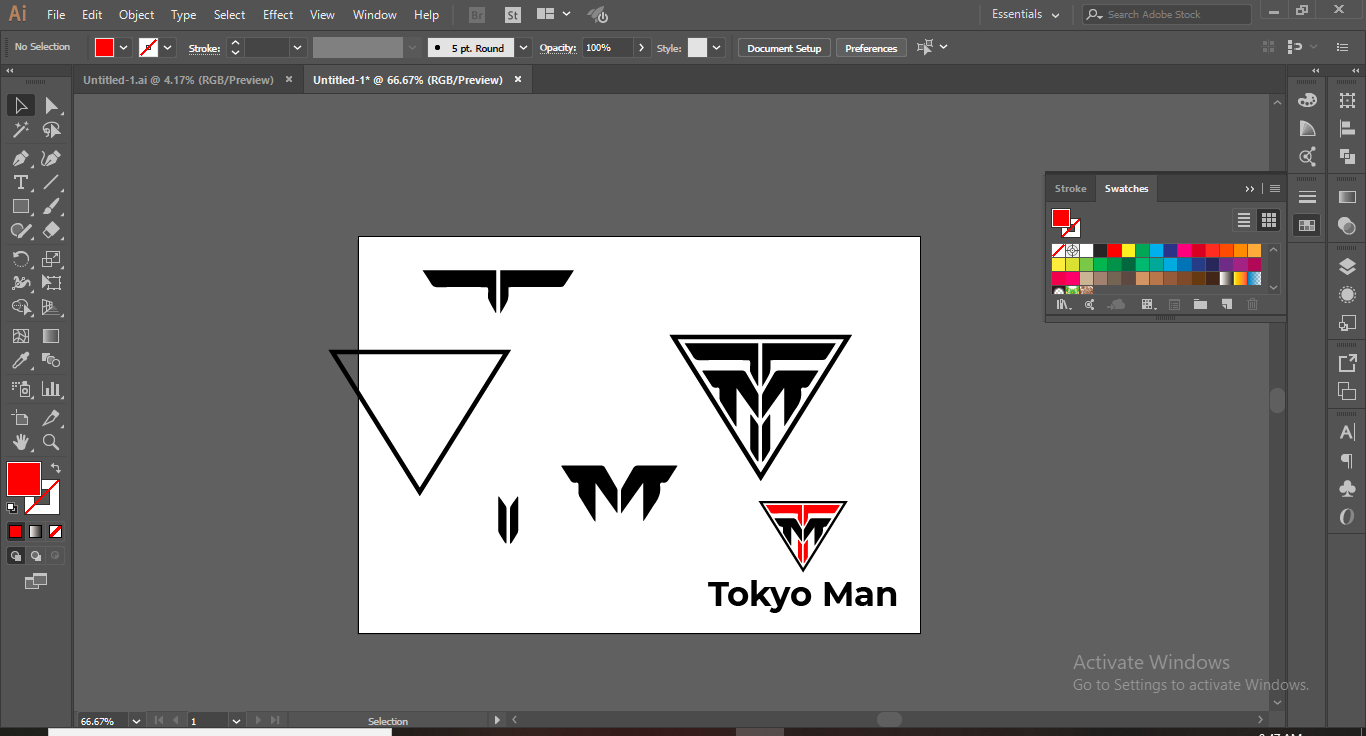Open the stroke color dropdown in the control bar

(x=168, y=47)
